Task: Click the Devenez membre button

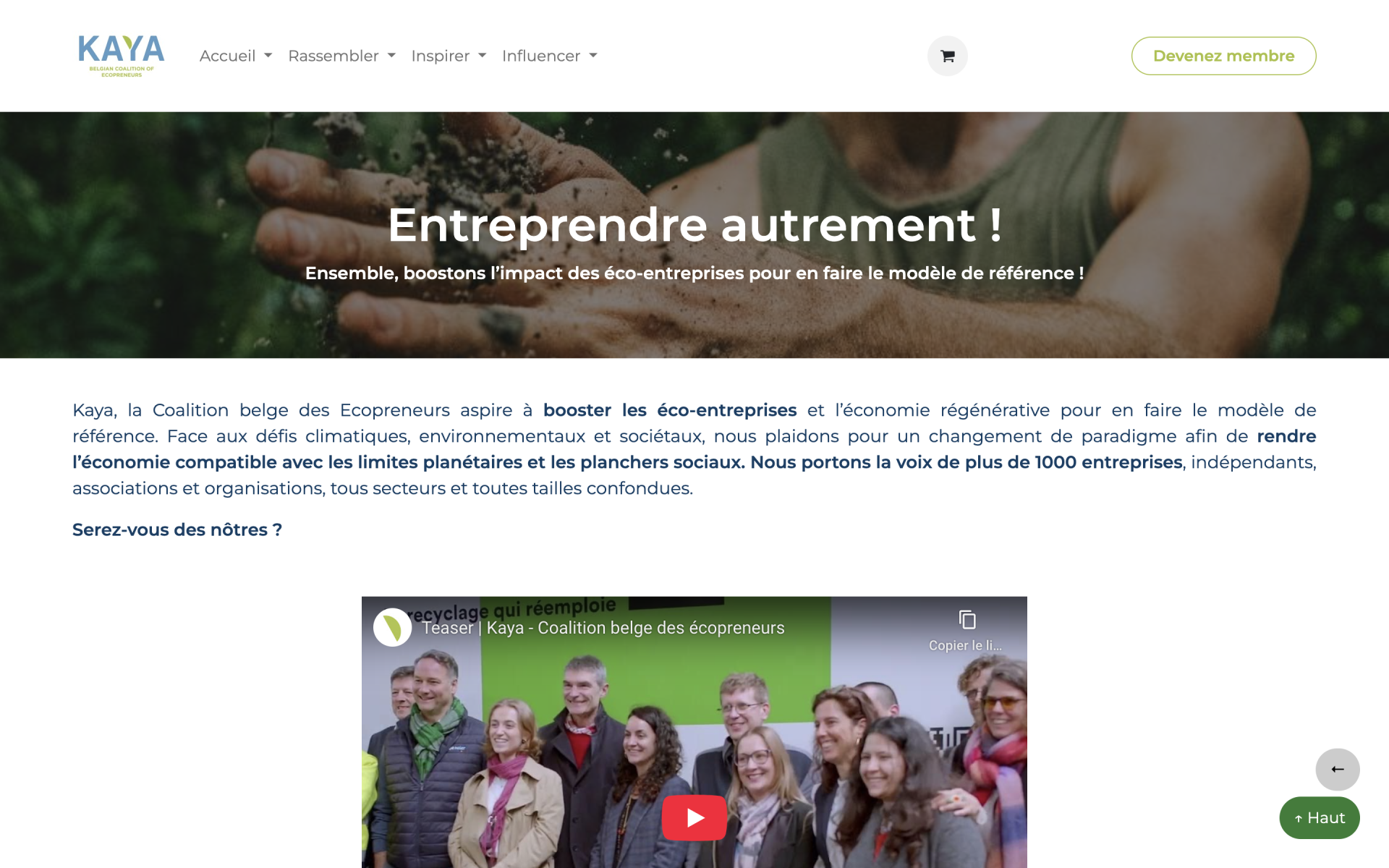Action: (x=1223, y=56)
